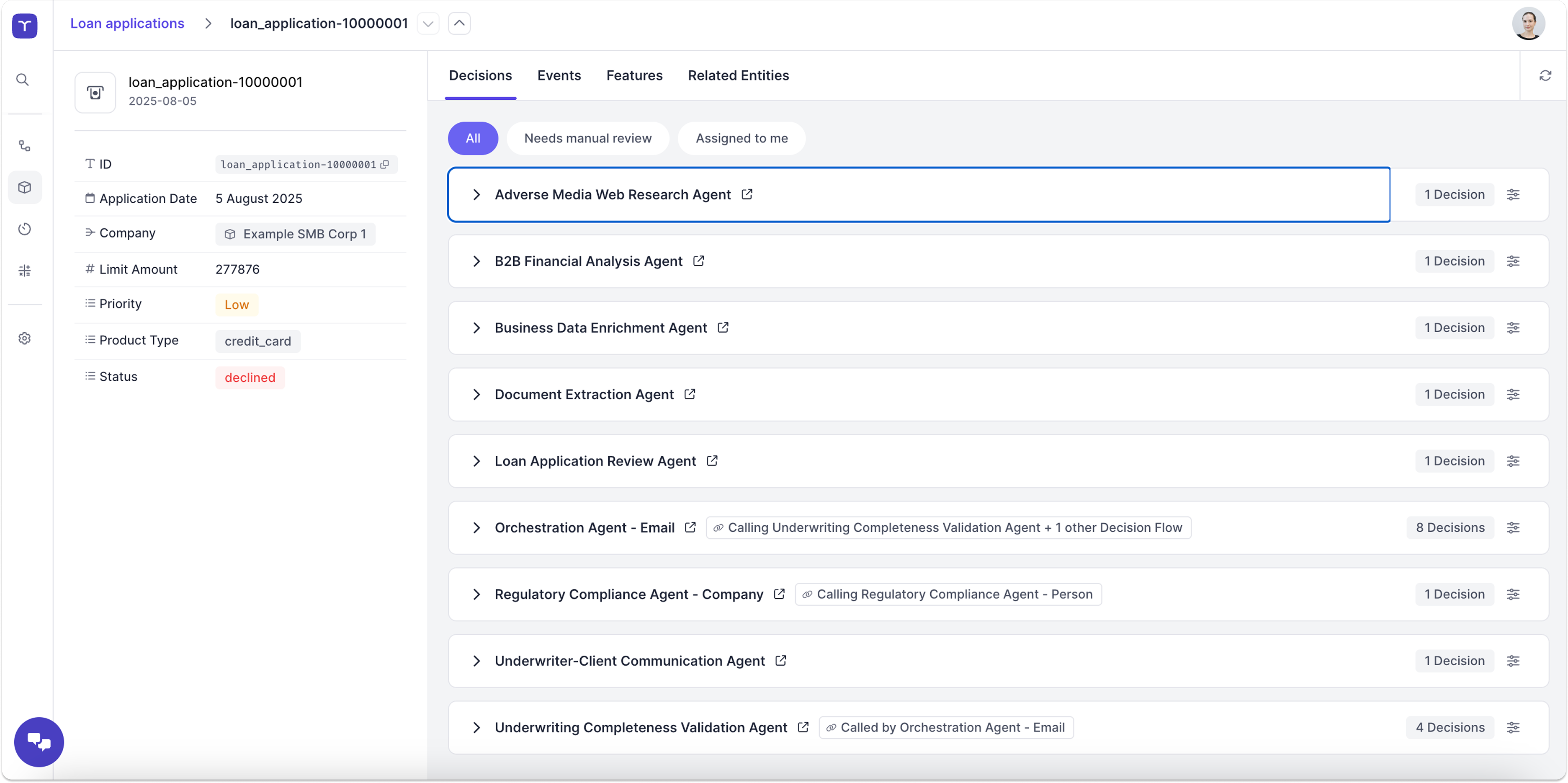Expand the Loan Application Review Agent row

(476, 461)
